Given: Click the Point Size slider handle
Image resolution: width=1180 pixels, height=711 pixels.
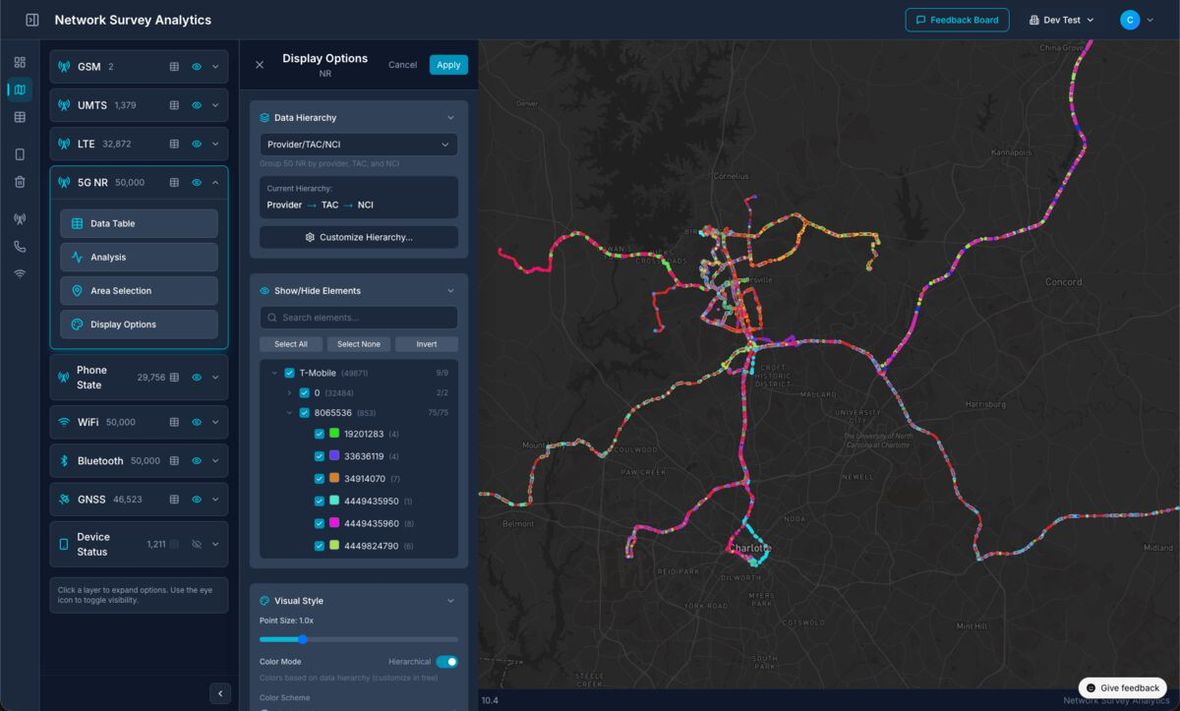Looking at the screenshot, I should pos(303,640).
